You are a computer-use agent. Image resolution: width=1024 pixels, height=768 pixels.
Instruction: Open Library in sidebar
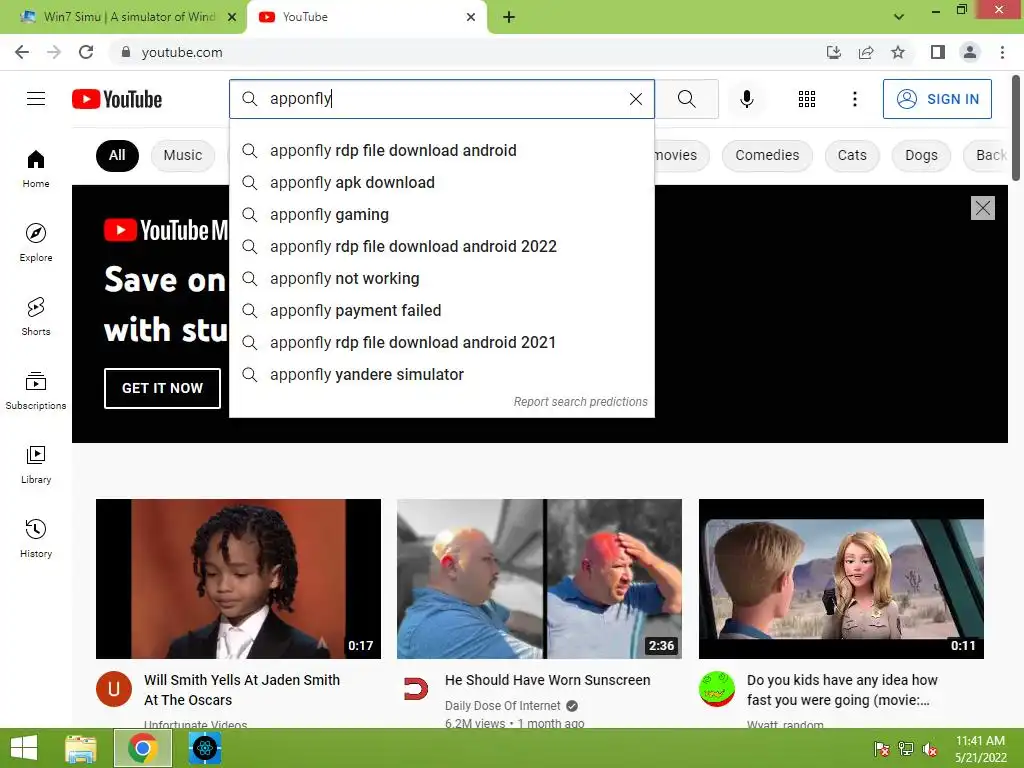pos(36,464)
